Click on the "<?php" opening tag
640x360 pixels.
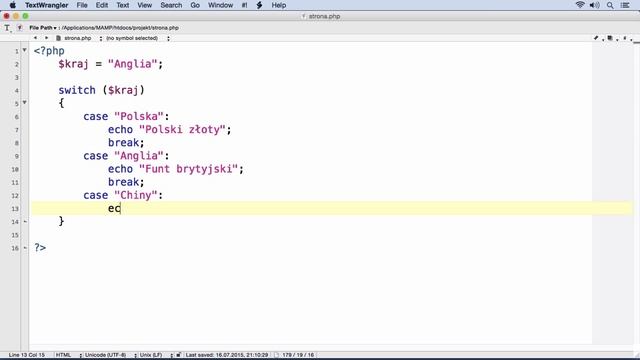tap(49, 51)
